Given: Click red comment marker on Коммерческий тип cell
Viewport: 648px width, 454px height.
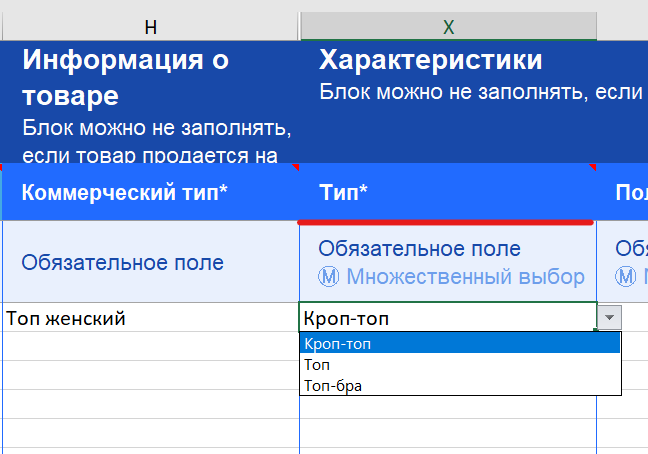Looking at the screenshot, I should pyautogui.click(x=293, y=166).
